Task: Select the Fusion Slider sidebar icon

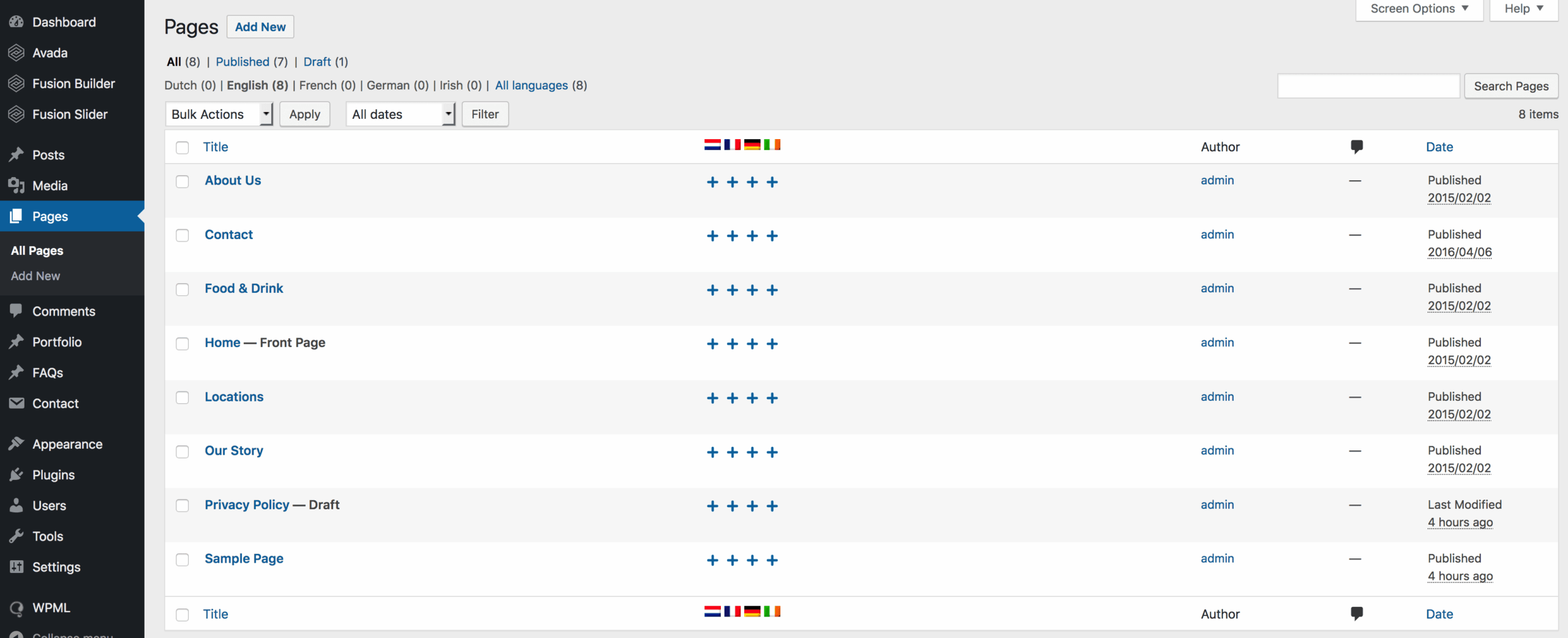Action: tap(17, 114)
